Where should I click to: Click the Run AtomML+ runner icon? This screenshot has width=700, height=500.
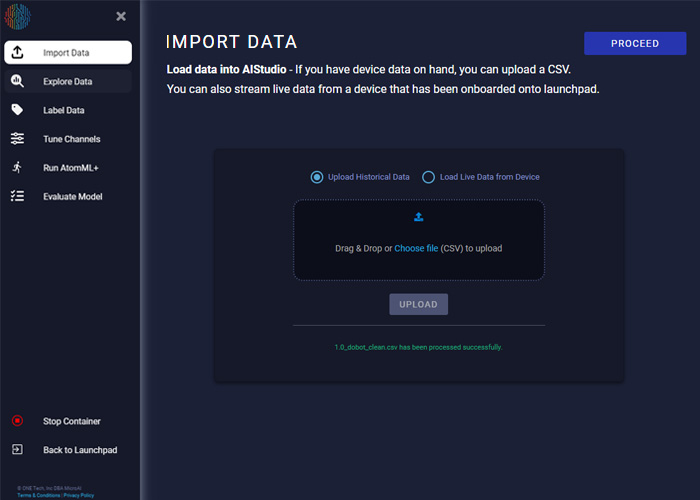pyautogui.click(x=17, y=167)
